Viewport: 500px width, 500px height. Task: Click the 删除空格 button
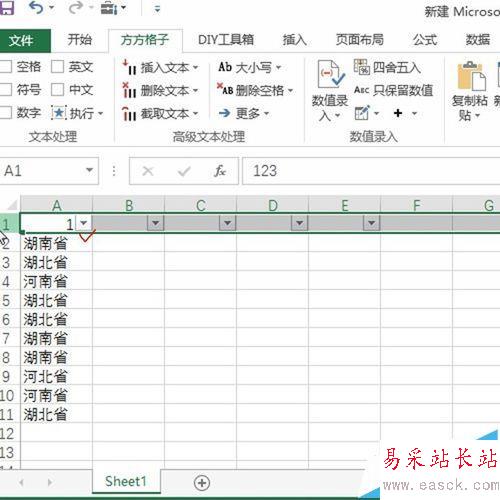(x=255, y=90)
